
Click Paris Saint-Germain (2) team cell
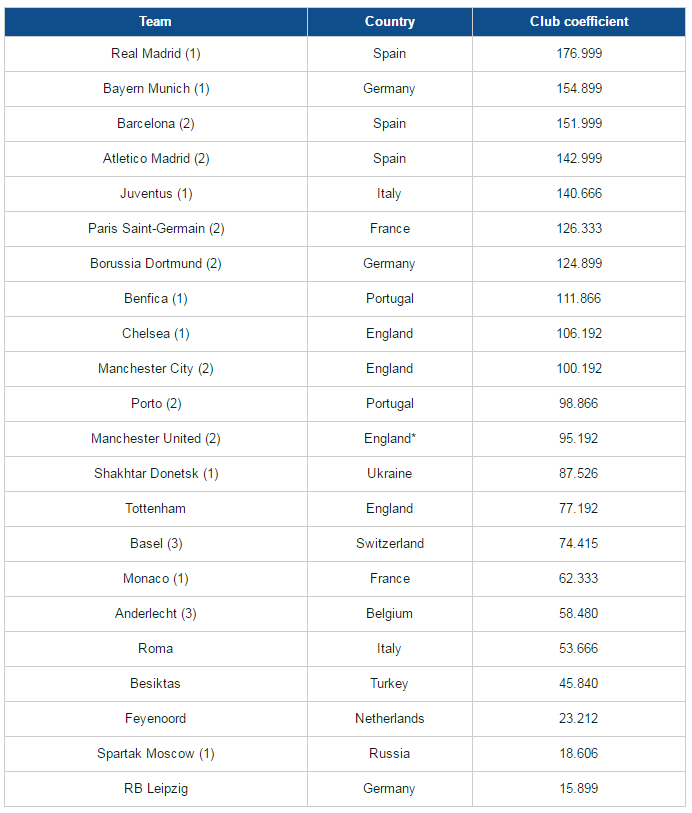[x=156, y=228]
